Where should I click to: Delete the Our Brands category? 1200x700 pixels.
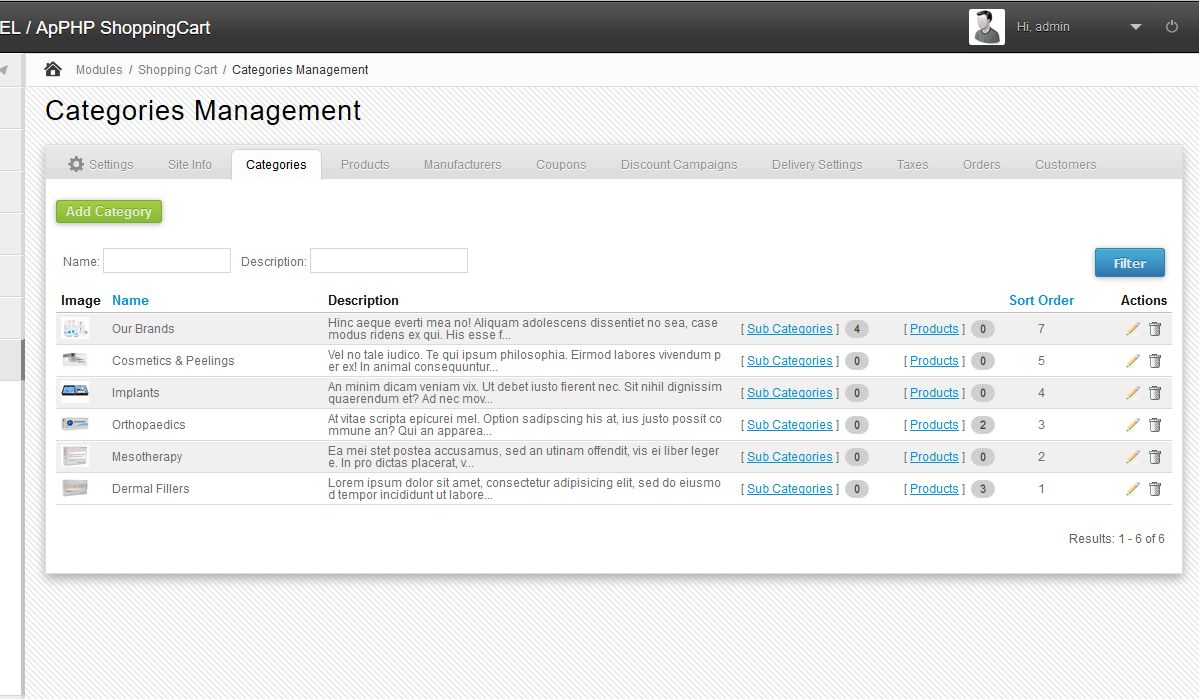click(1155, 329)
